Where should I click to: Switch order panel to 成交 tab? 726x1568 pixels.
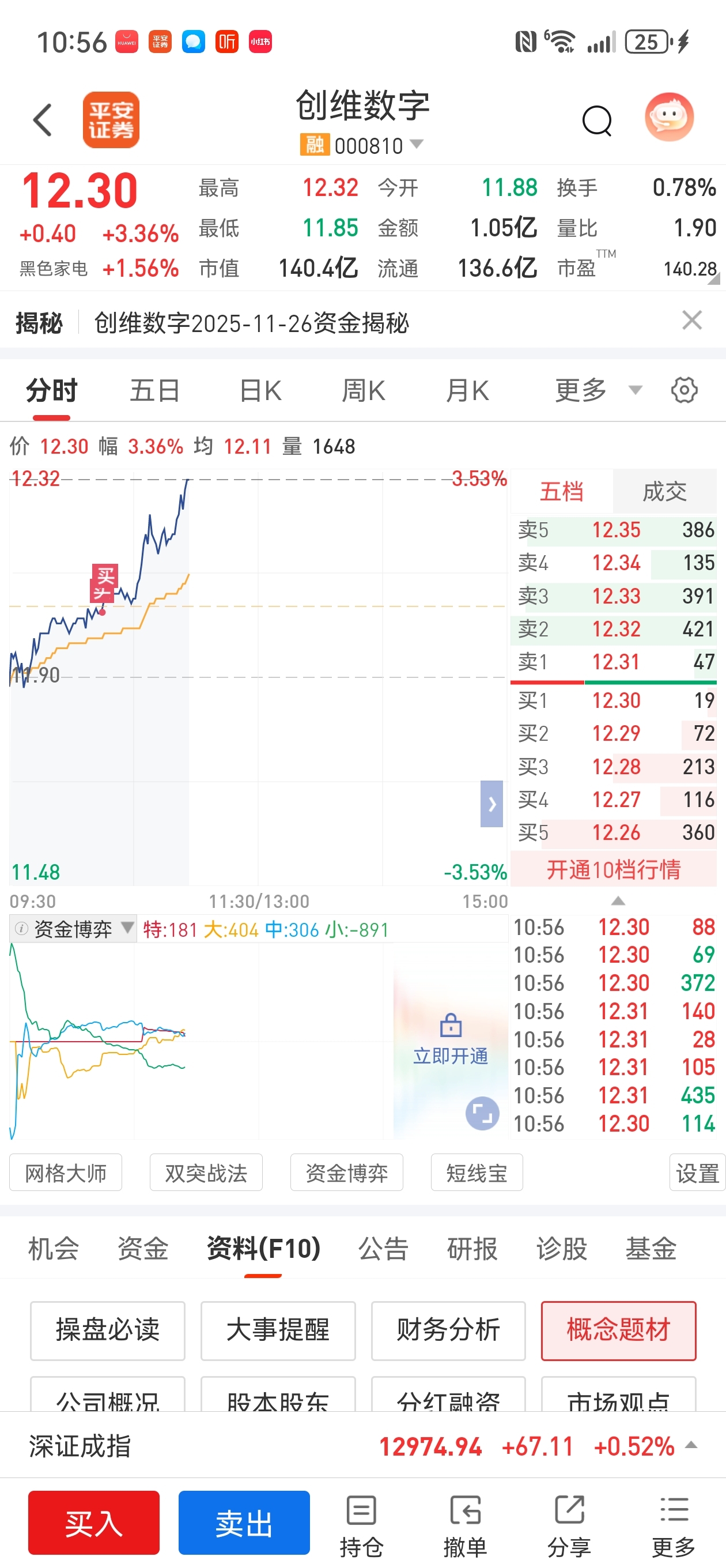[664, 491]
